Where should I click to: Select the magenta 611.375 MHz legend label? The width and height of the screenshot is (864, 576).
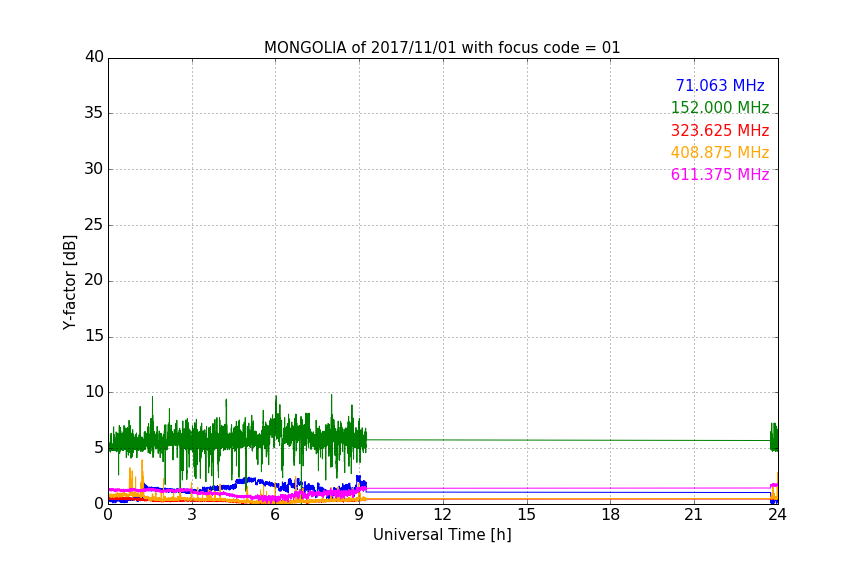pos(720,175)
